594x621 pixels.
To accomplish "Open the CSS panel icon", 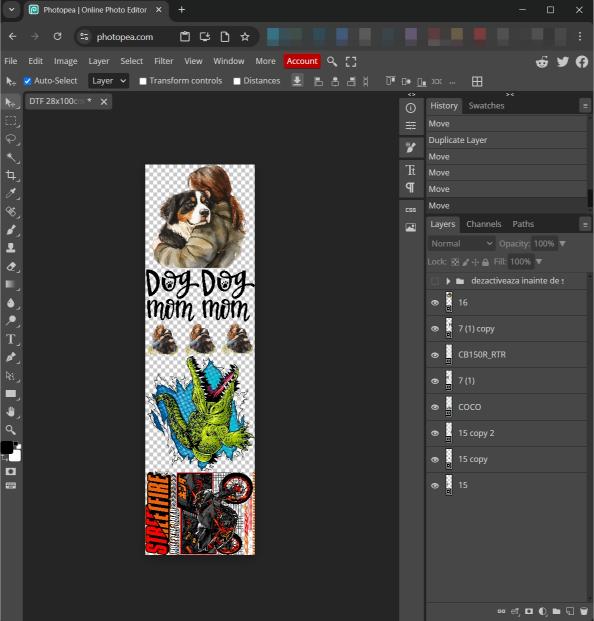I will tap(411, 210).
